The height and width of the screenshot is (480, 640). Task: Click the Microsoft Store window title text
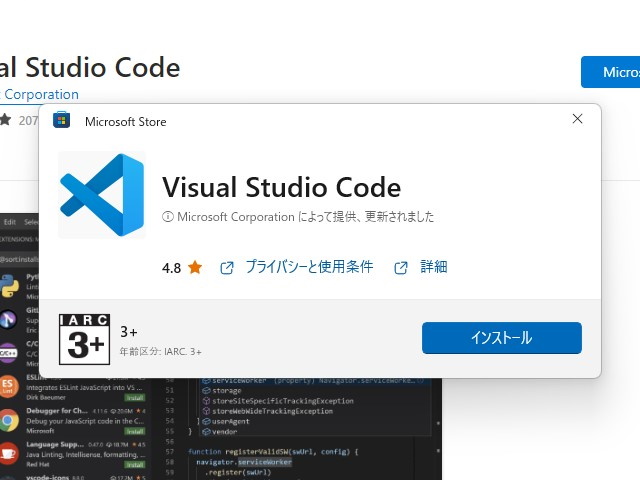coord(126,122)
